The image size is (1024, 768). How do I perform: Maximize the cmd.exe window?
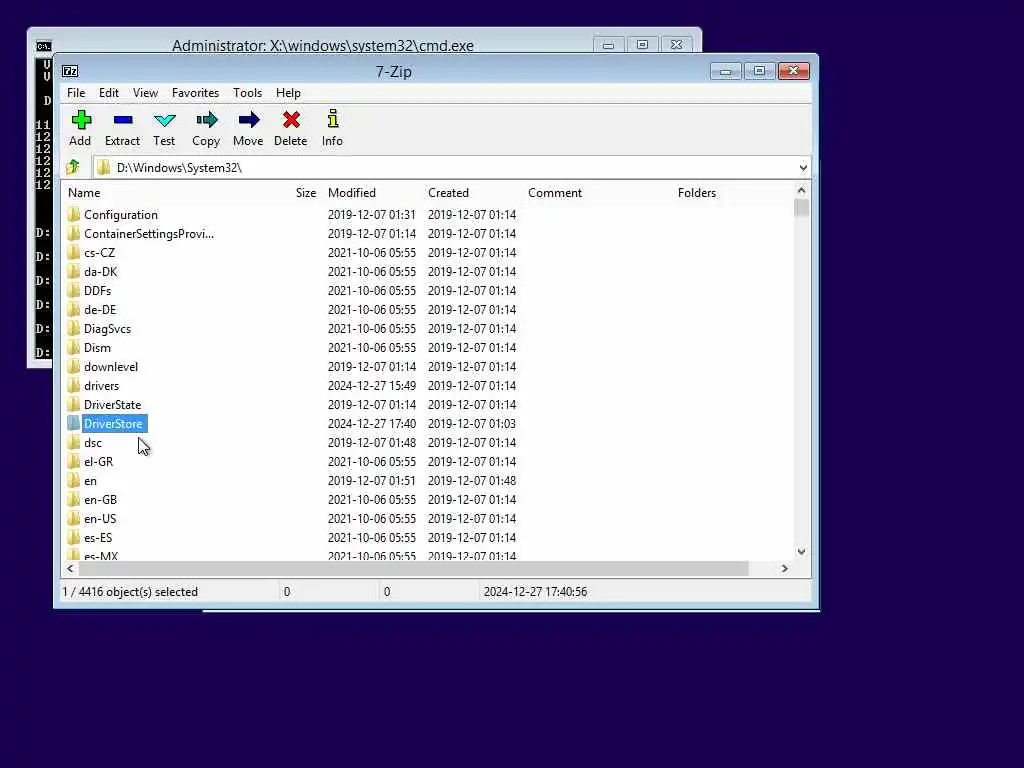coord(643,44)
